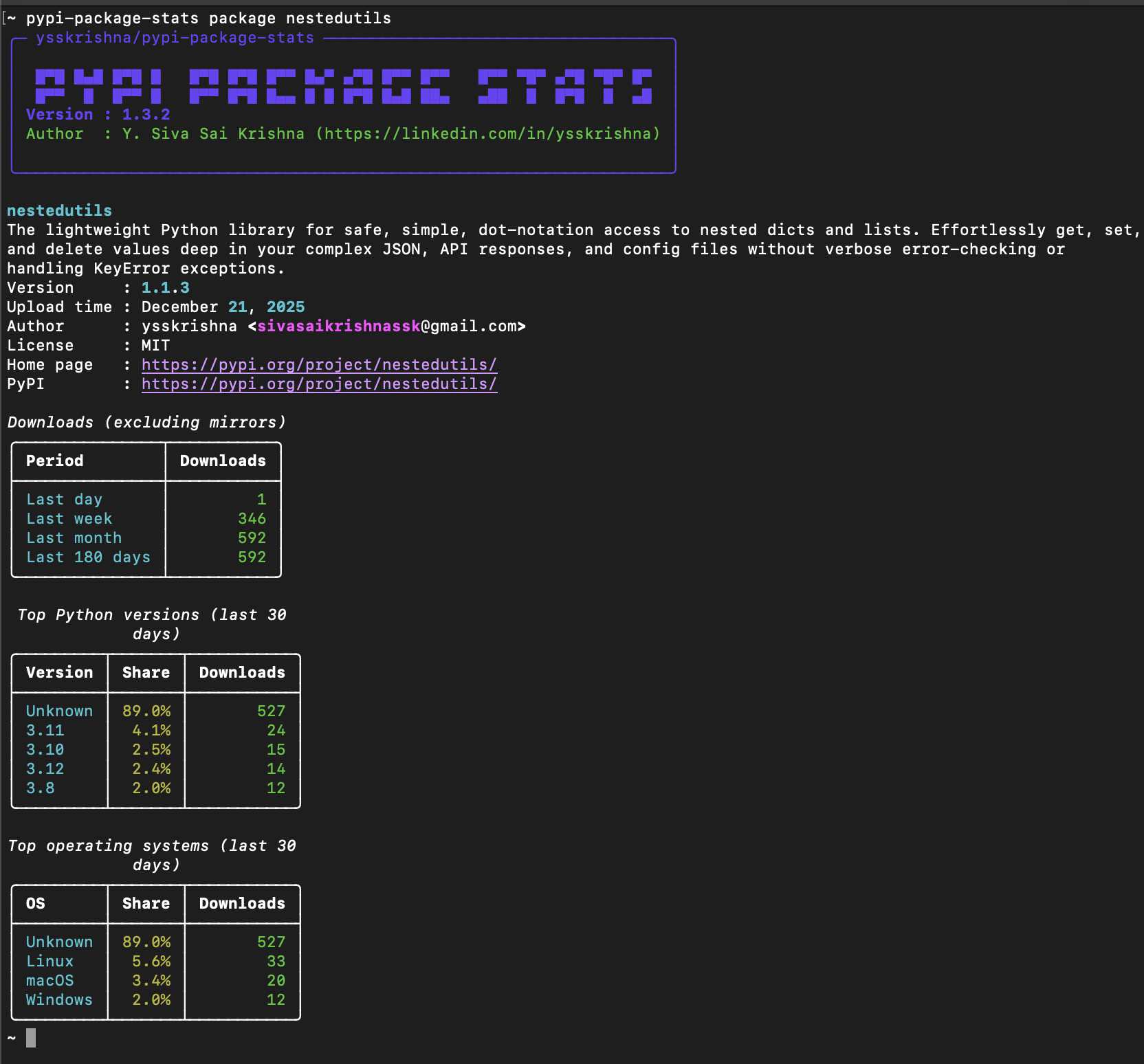Click the Last month row in Downloads table
Screen dimensions: 1144x1064
pos(74,537)
